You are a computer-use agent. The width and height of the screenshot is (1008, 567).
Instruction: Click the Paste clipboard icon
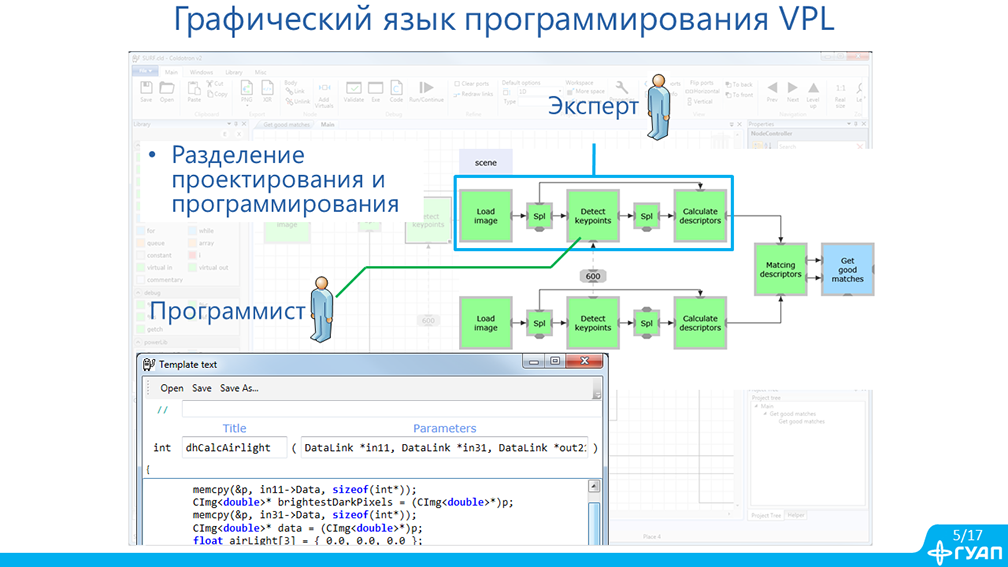click(194, 90)
